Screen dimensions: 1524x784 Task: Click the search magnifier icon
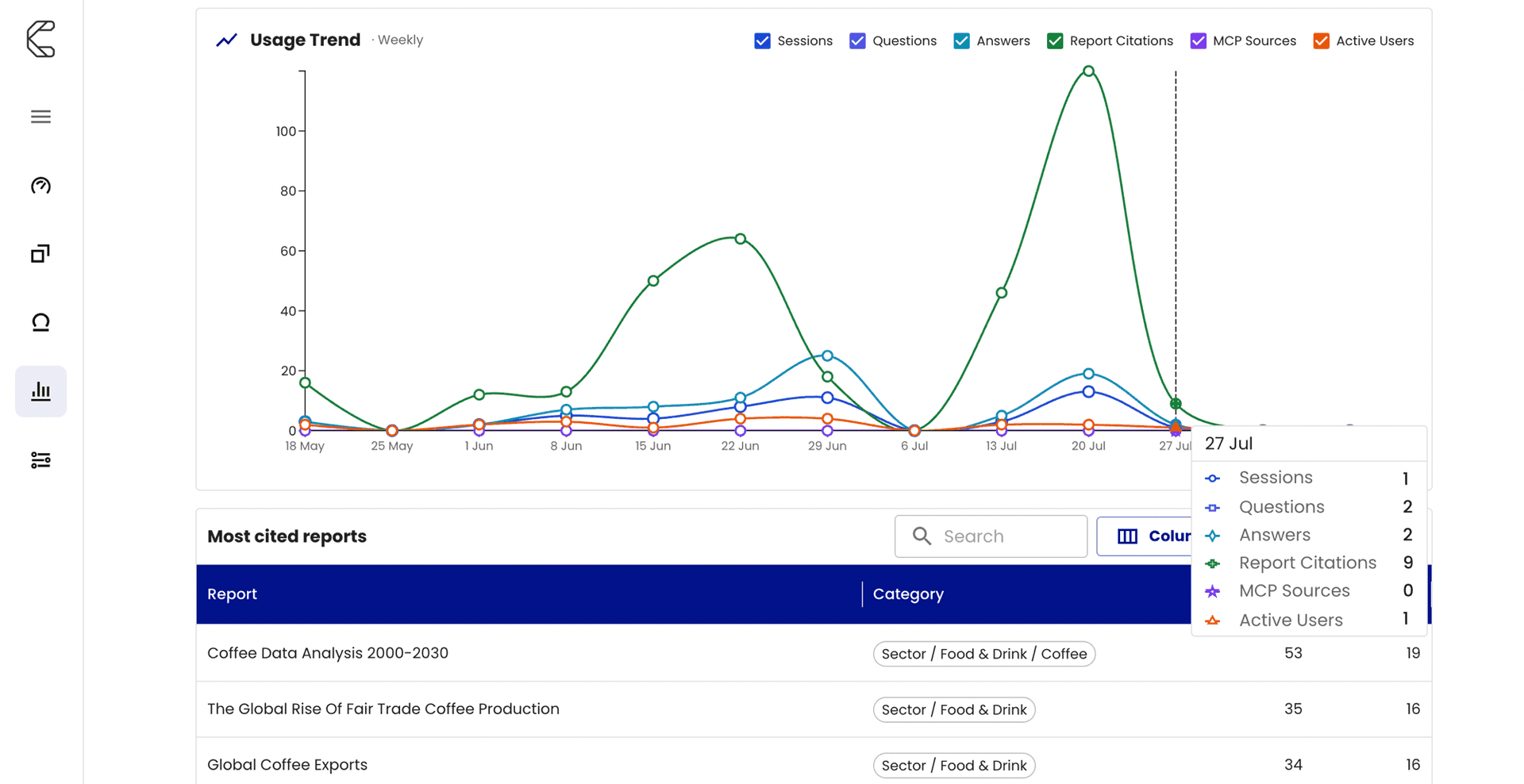[922, 536]
